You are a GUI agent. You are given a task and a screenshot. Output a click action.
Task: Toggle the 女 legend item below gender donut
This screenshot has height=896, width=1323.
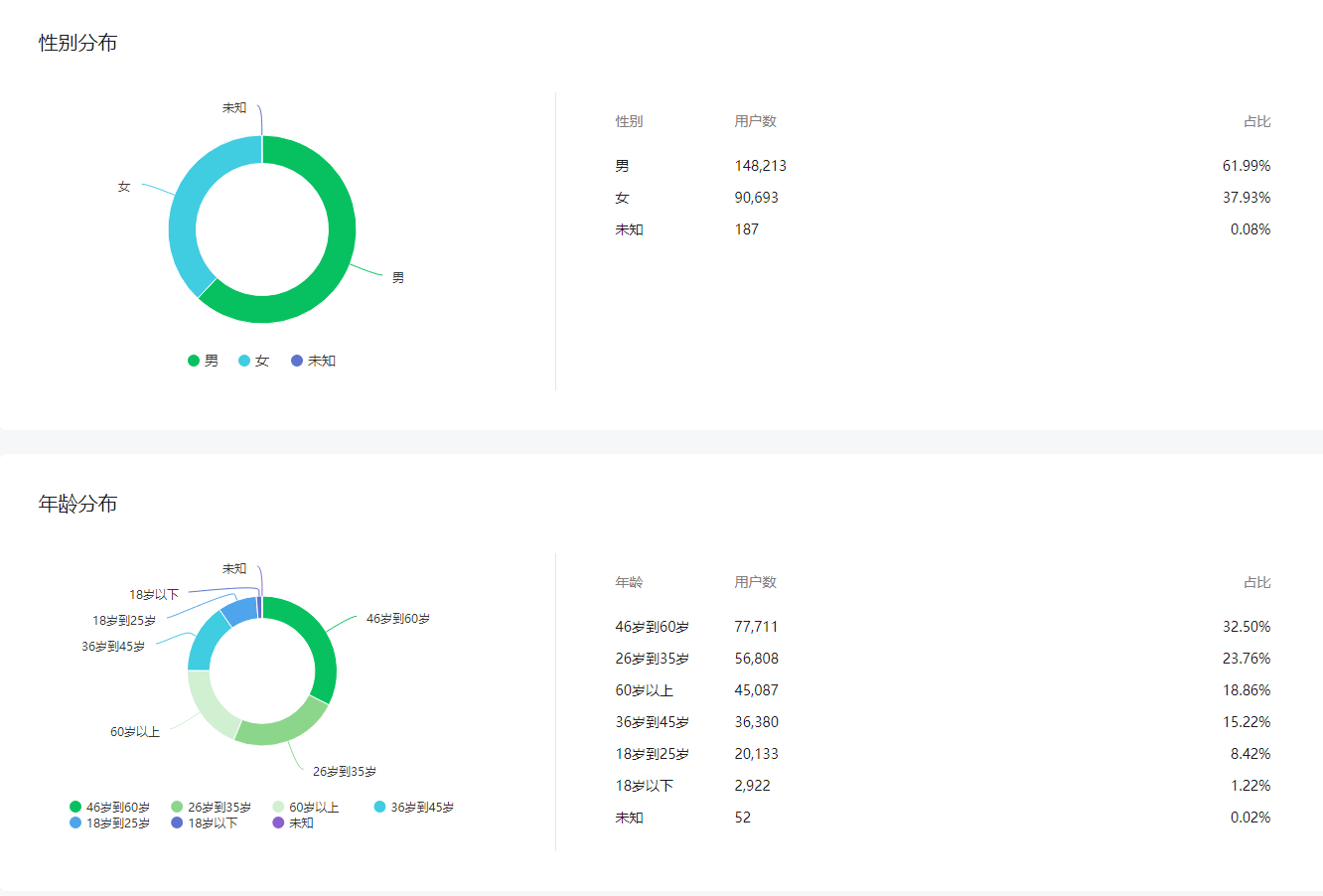254,361
